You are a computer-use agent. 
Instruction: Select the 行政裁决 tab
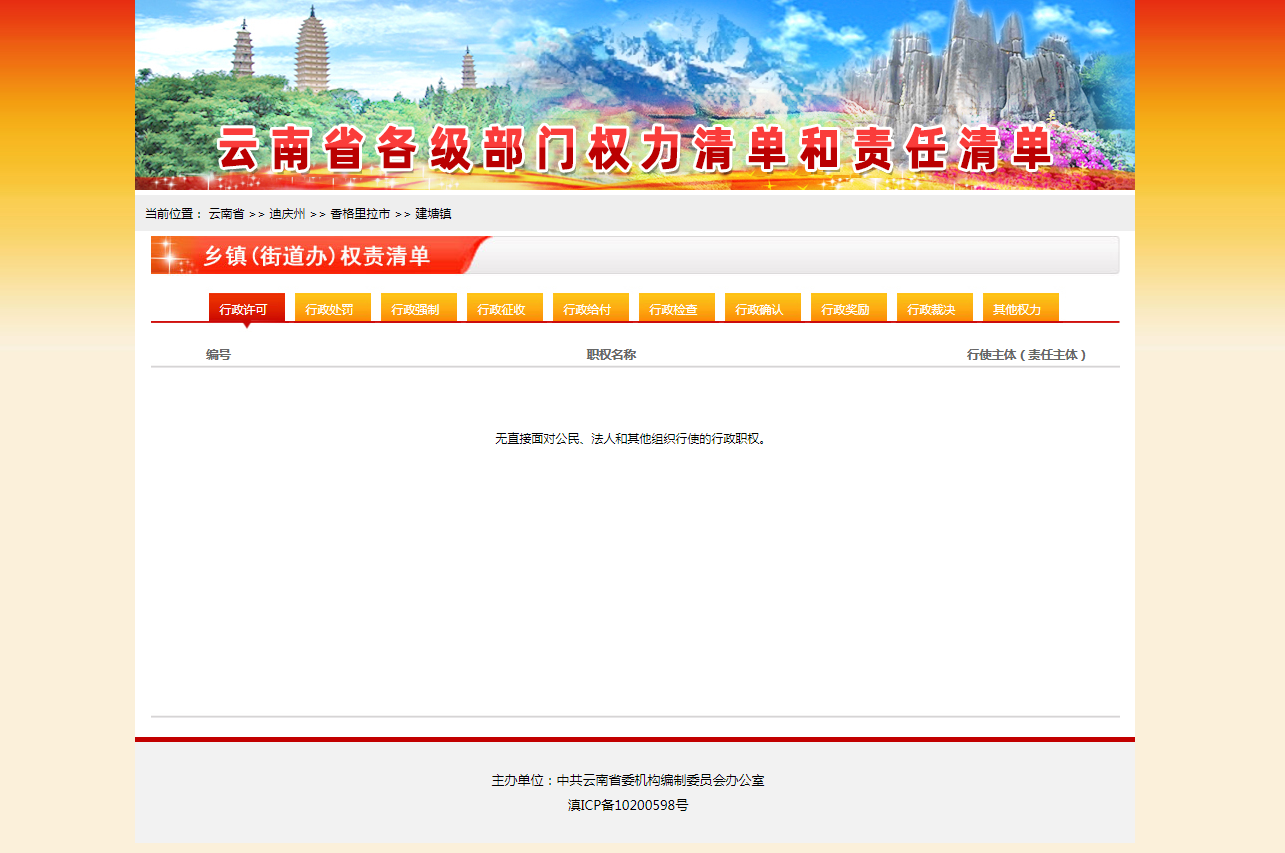934,309
